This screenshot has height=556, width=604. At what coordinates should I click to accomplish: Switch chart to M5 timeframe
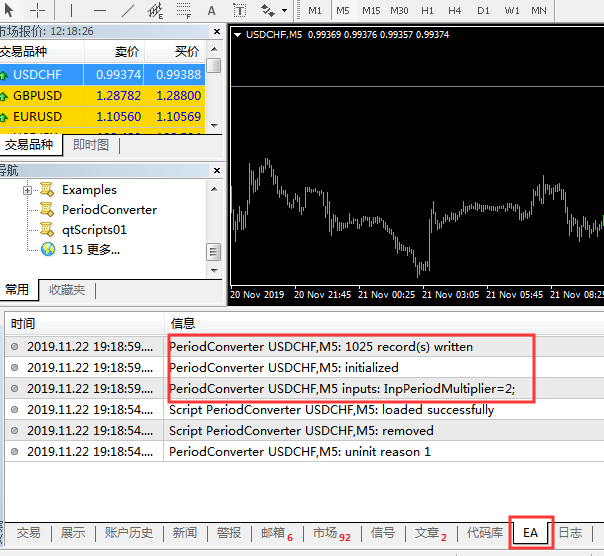click(342, 10)
